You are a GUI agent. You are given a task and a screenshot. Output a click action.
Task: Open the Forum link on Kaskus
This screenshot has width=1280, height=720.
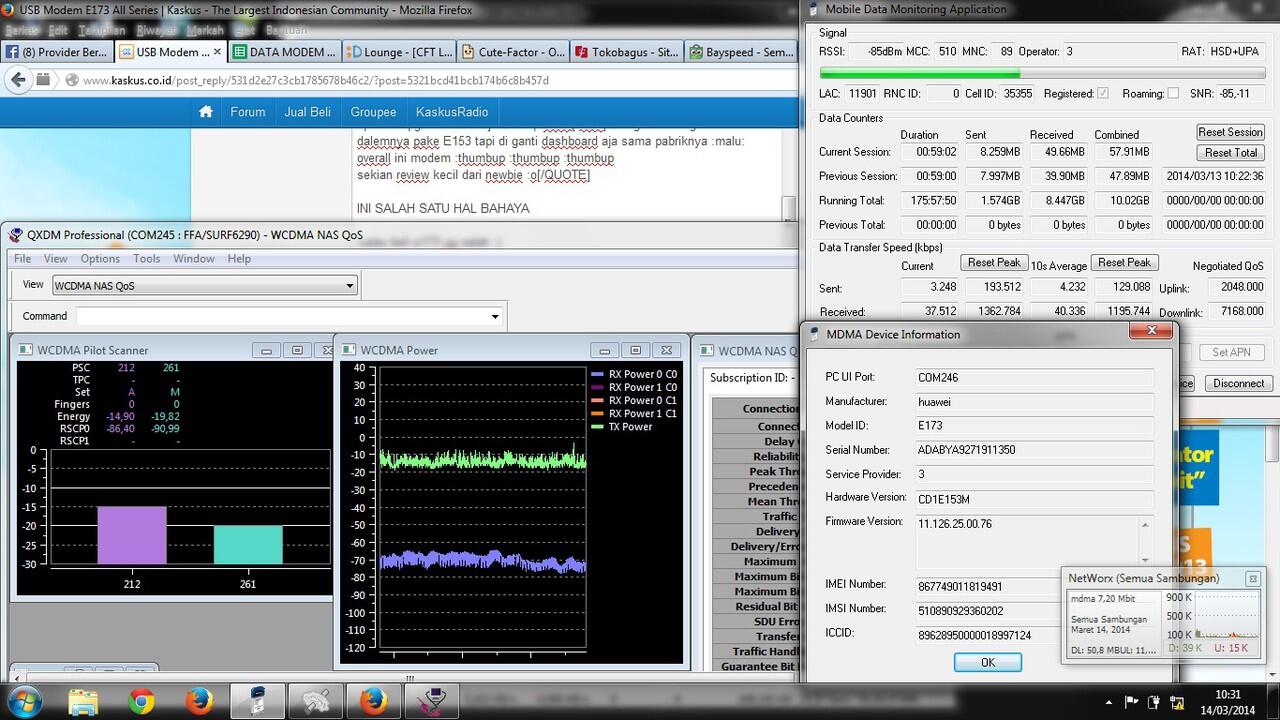[x=247, y=112]
